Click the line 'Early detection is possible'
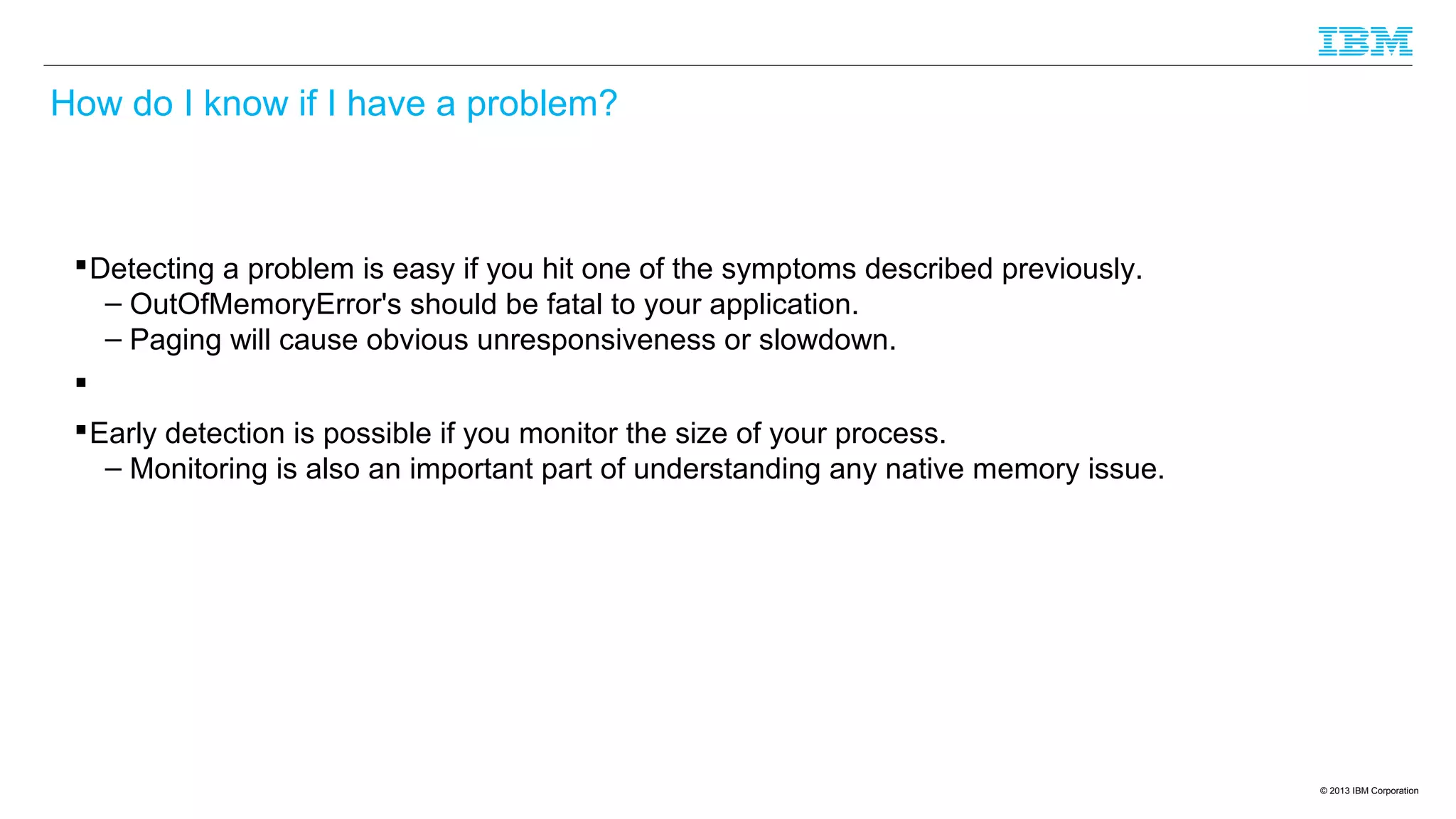This screenshot has width=1456, height=819. tap(518, 434)
